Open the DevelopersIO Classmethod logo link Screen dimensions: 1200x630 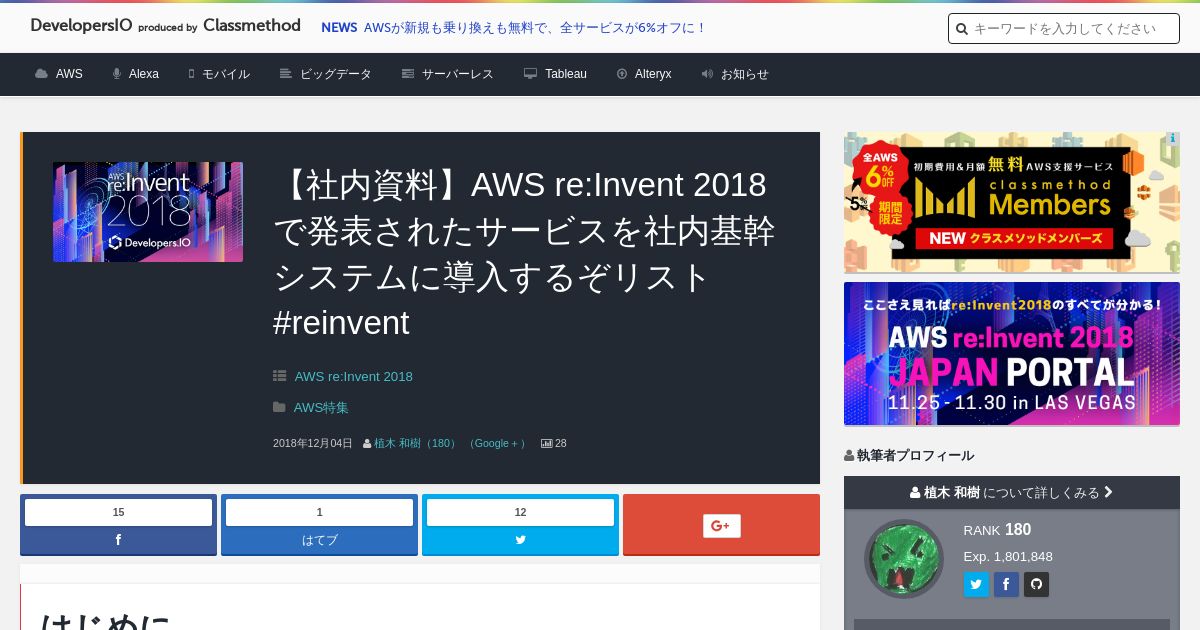tap(165, 26)
